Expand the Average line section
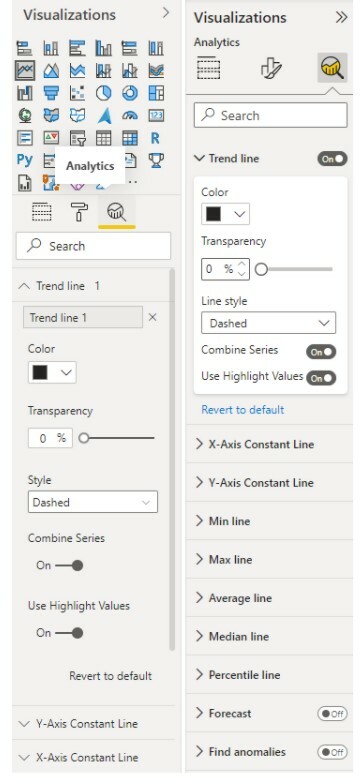Screen dimensions: 362x784 [x=269, y=598]
